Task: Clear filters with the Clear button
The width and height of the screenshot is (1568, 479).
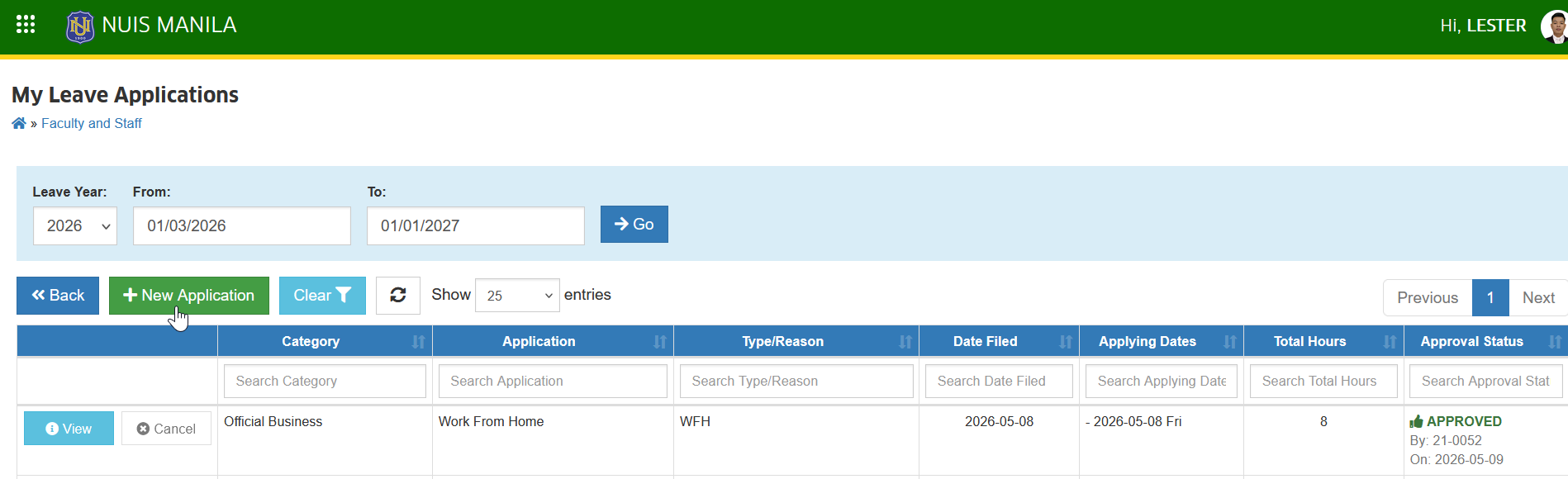Action: tap(322, 296)
